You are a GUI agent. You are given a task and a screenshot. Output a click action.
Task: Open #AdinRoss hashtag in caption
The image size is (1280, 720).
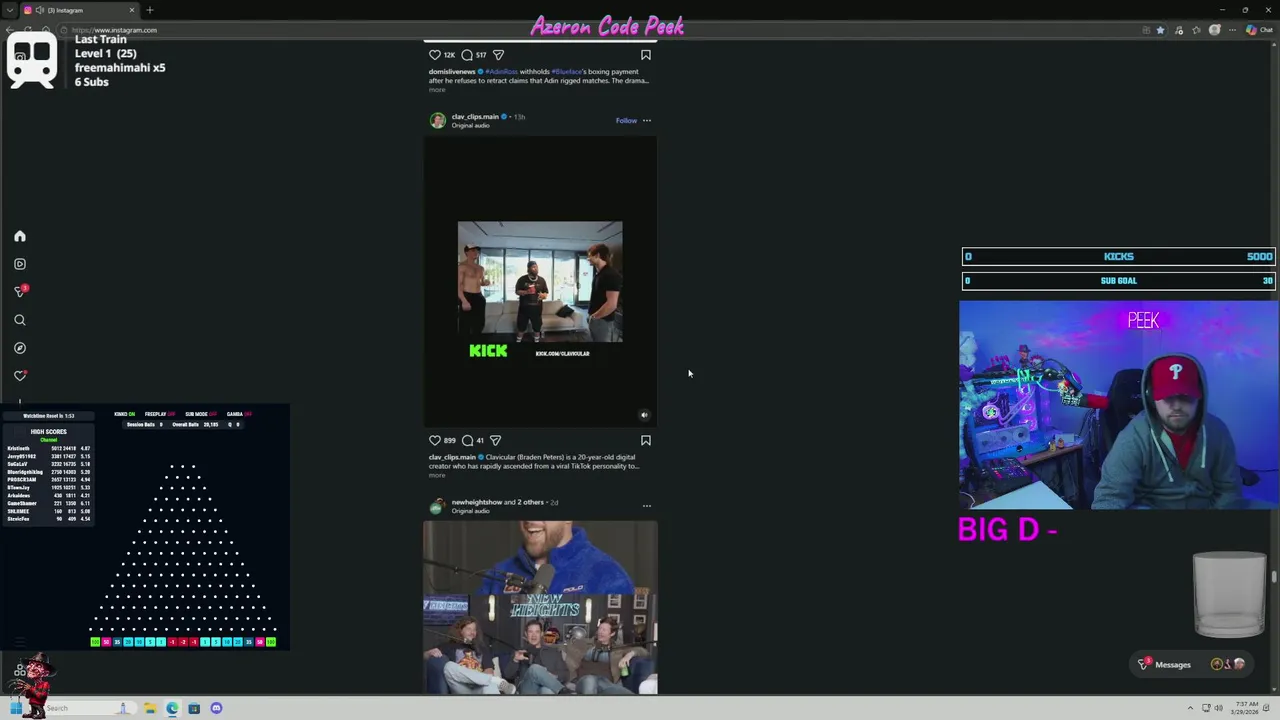coord(501,72)
